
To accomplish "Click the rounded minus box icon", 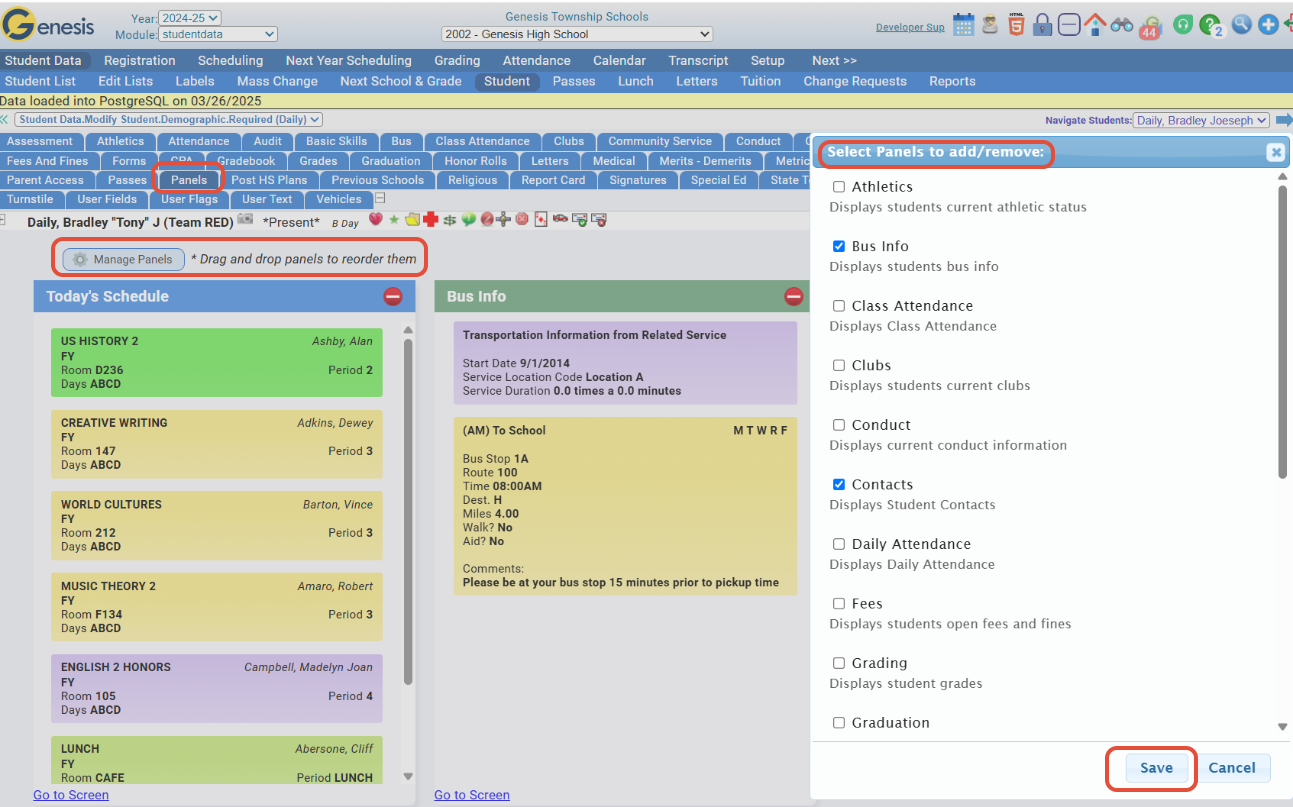I will (1069, 25).
